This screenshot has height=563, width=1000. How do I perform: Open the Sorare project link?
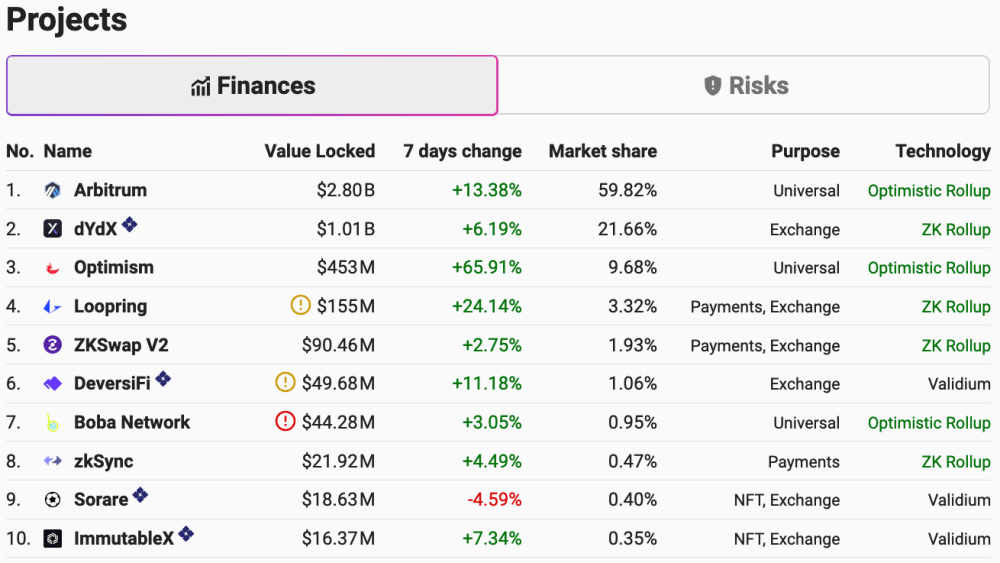[x=101, y=500]
